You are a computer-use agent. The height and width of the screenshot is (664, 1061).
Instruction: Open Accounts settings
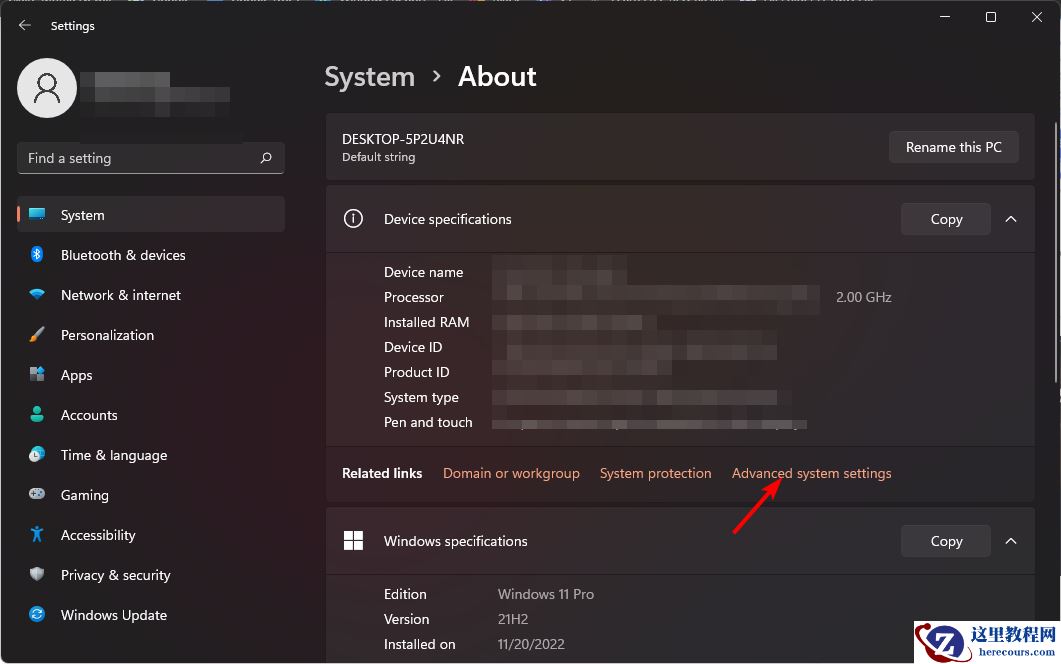tap(88, 415)
